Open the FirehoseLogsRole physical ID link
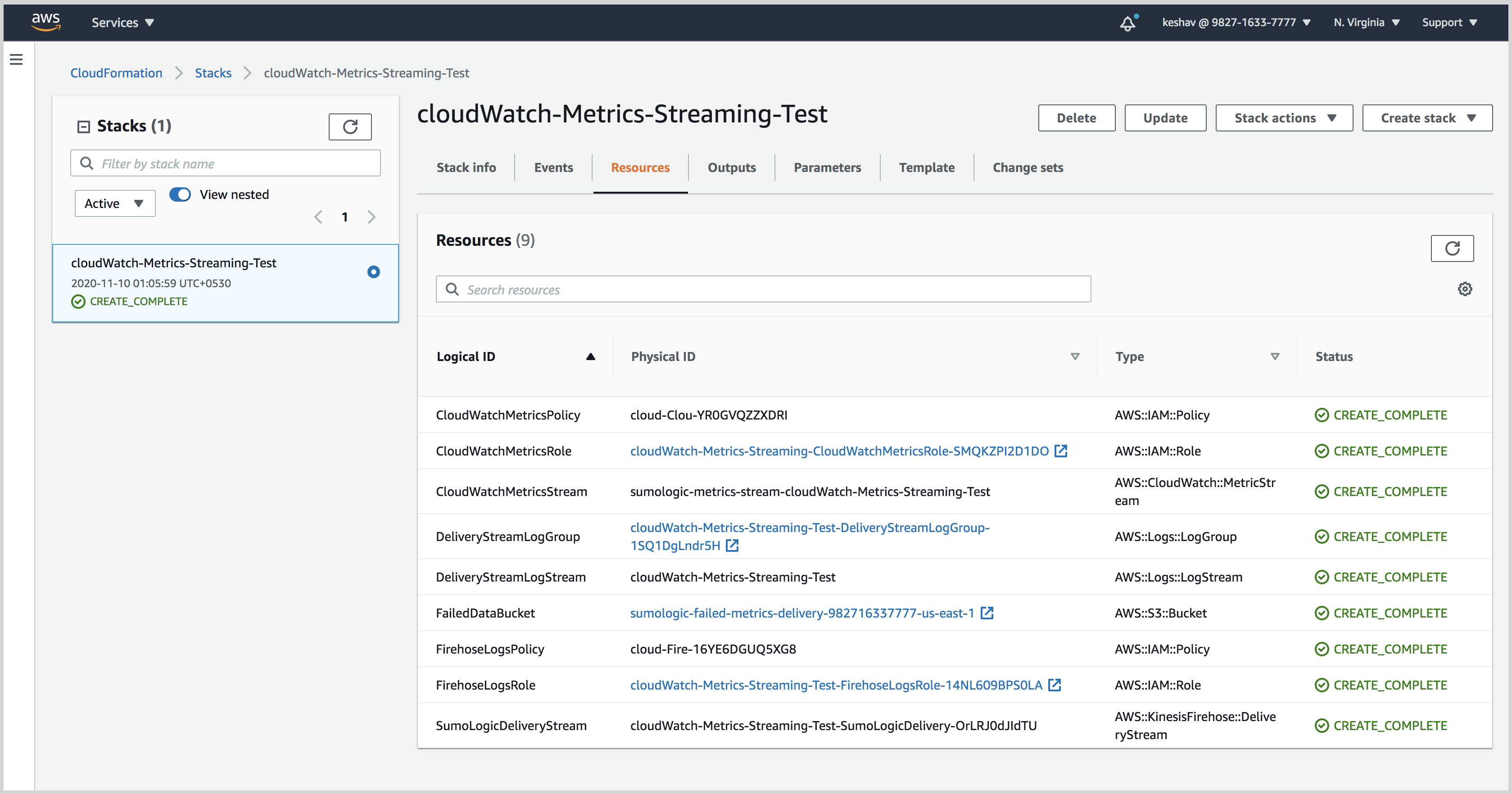Viewport: 1512px width, 794px height. click(836, 685)
